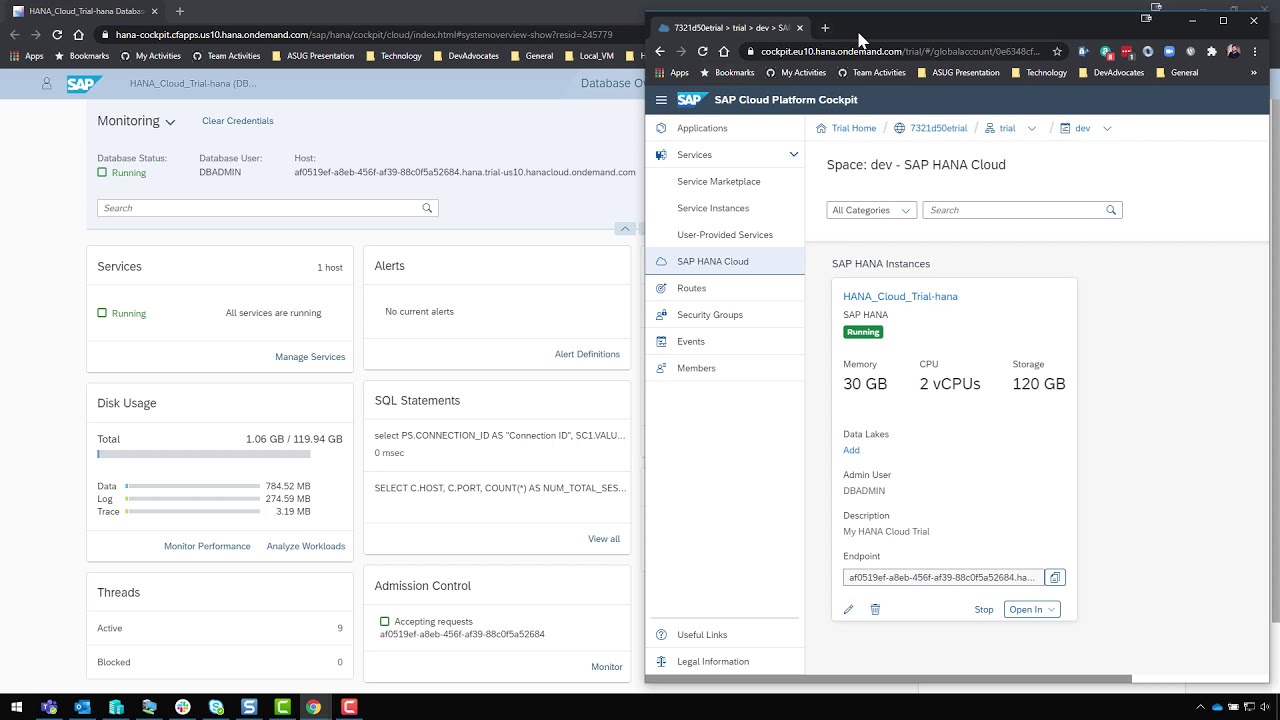Screen dimensions: 1280x720
Task: Click Windows Start button on taskbar
Action: pyautogui.click(x=15, y=707)
